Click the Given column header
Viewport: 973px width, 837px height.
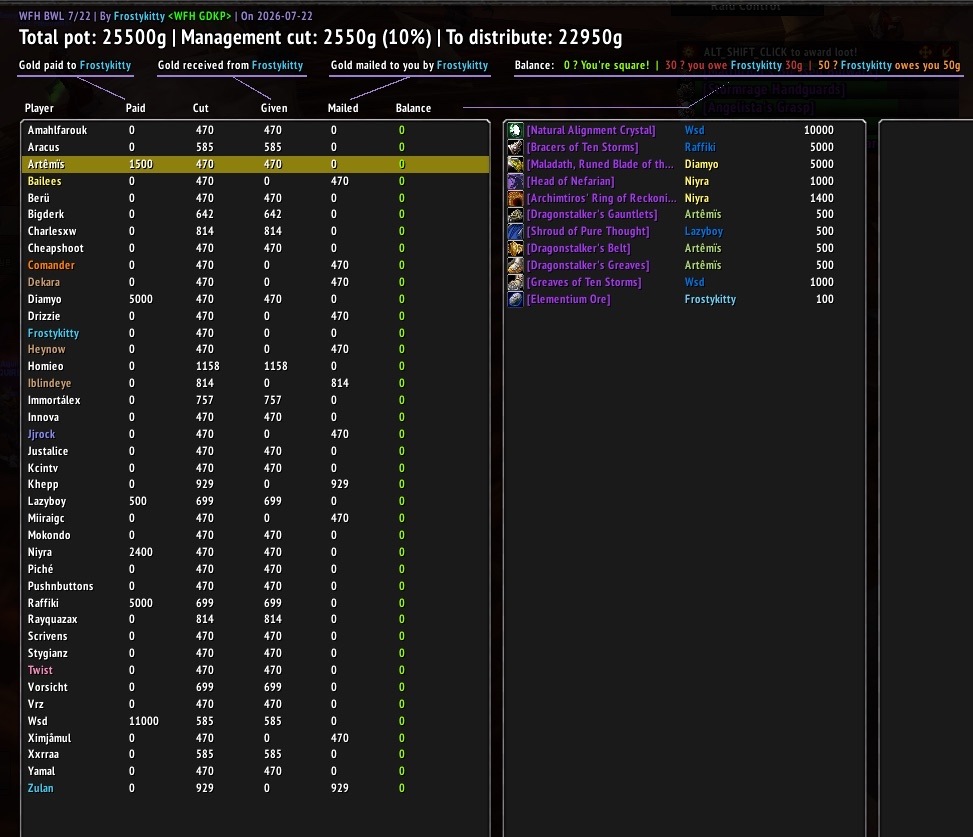[274, 108]
